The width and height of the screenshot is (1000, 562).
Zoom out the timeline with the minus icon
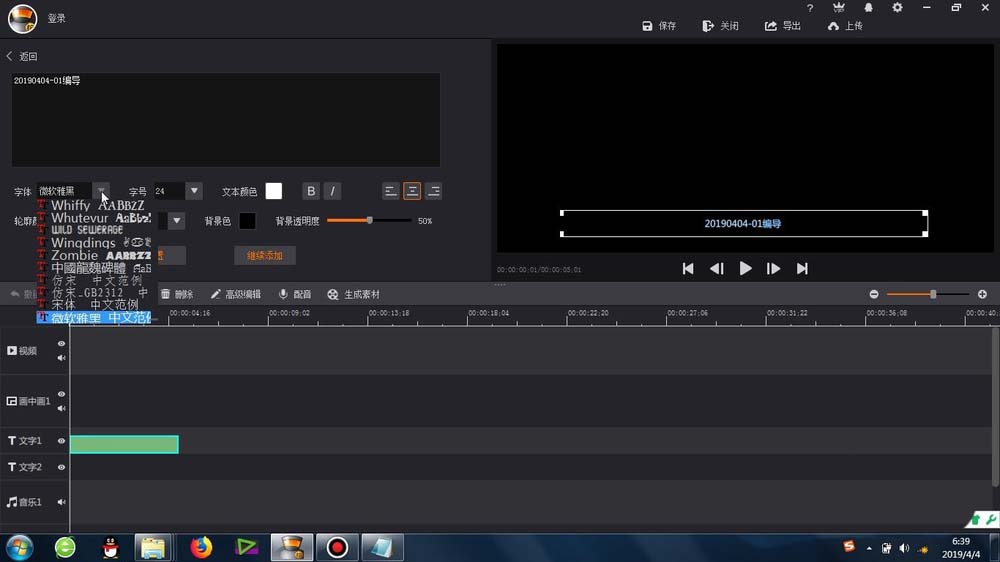coord(874,294)
